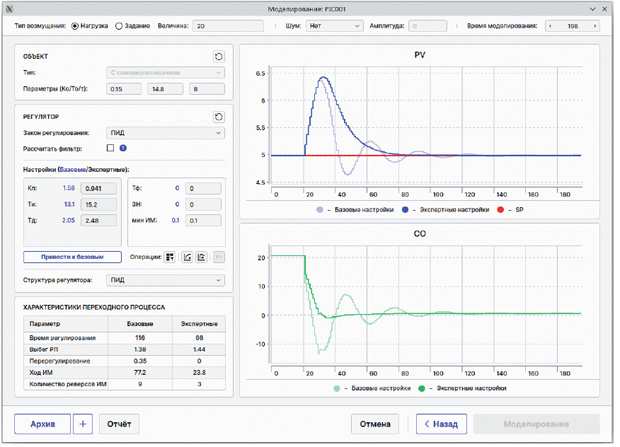Click the plus button beside Архив

click(83, 426)
